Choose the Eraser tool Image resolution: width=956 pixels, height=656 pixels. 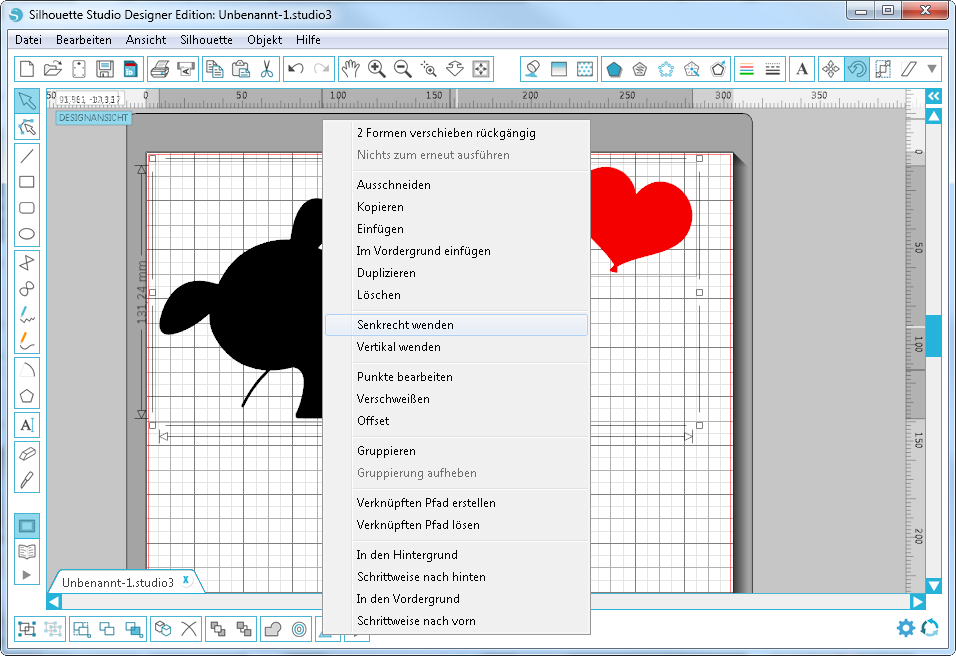pyautogui.click(x=27, y=452)
